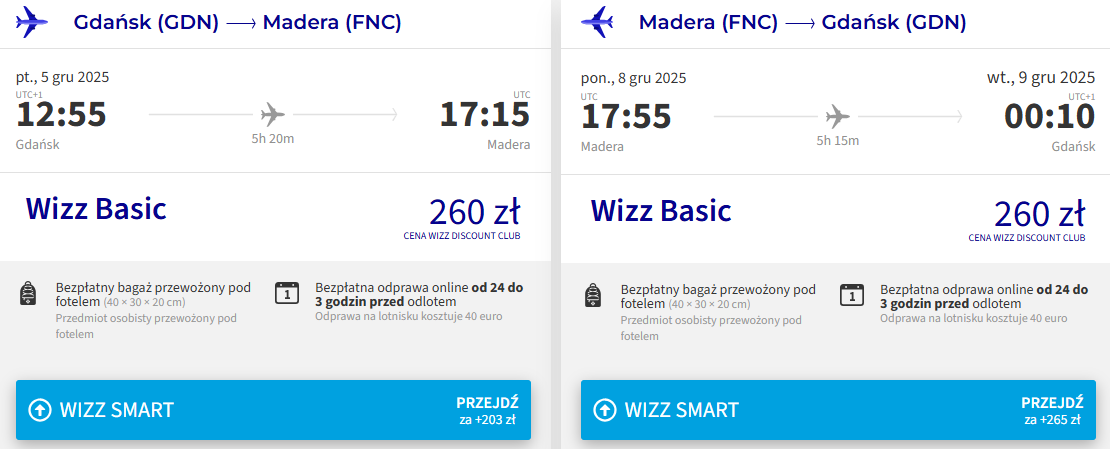Click up-arrow circle icon in right WIZZ SMART button
The image size is (1110, 449).
point(604,410)
